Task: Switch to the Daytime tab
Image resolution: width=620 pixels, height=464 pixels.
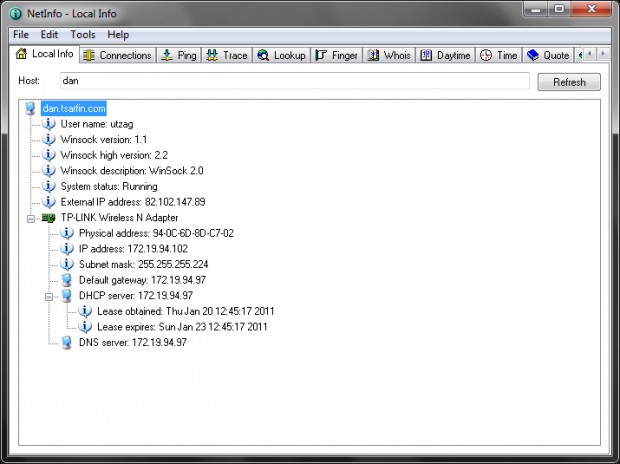Action: (445, 55)
